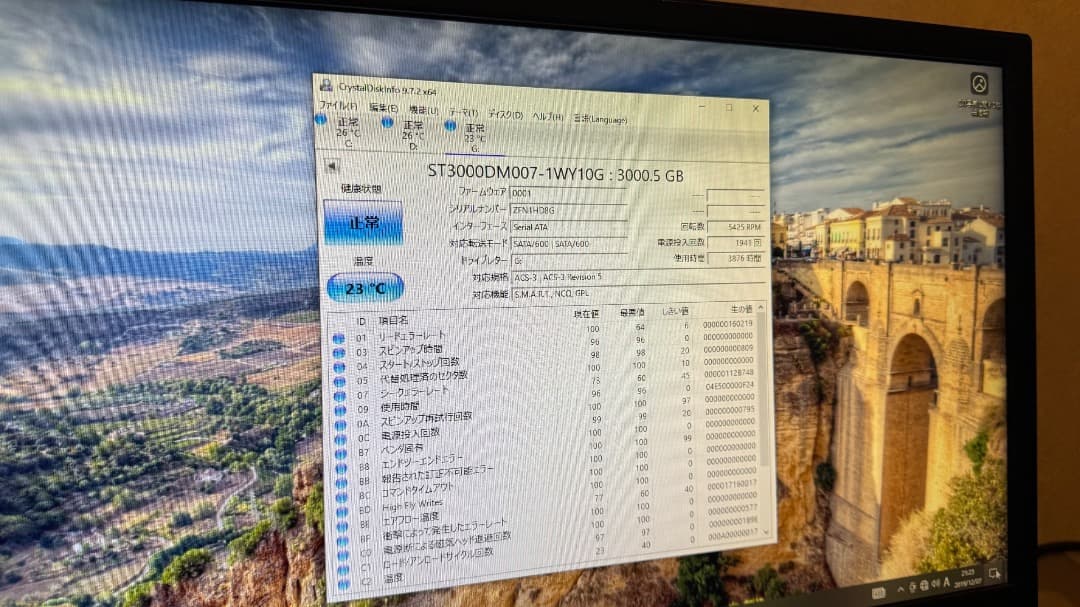Click the D: drive 正常 health icon
Image resolution: width=1080 pixels, height=607 pixels.
(387, 125)
